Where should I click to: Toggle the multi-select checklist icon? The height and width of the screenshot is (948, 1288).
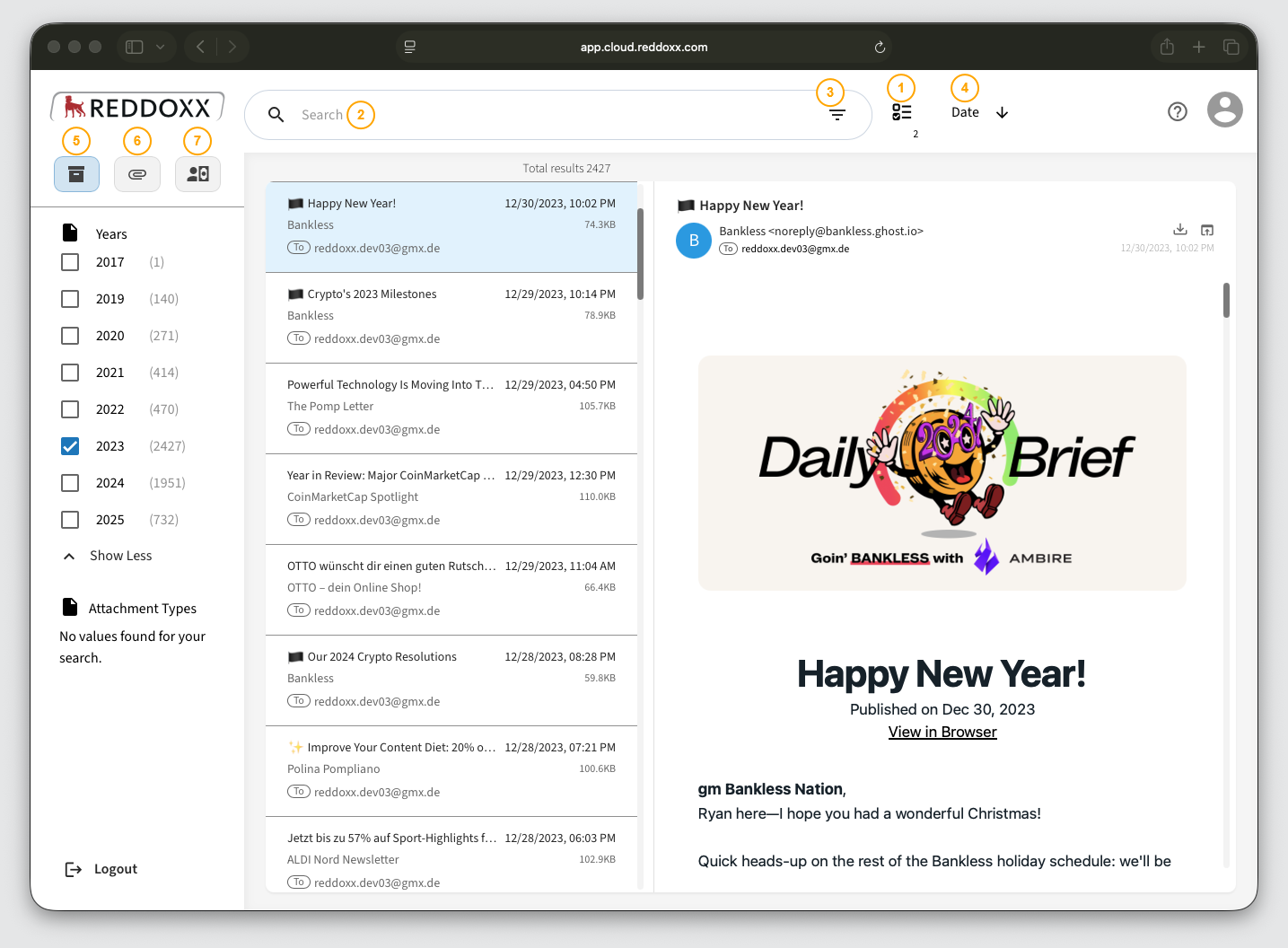click(901, 112)
